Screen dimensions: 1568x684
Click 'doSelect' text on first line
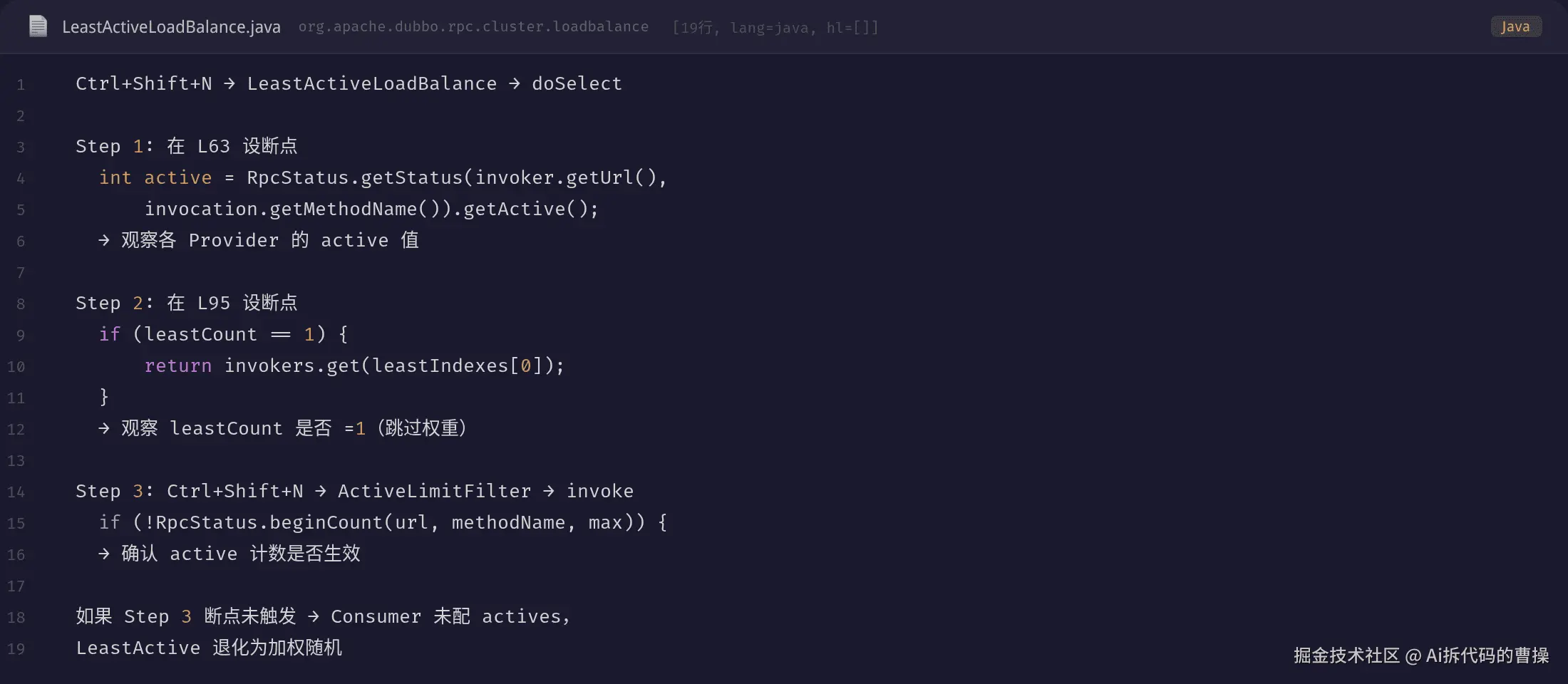(x=577, y=83)
